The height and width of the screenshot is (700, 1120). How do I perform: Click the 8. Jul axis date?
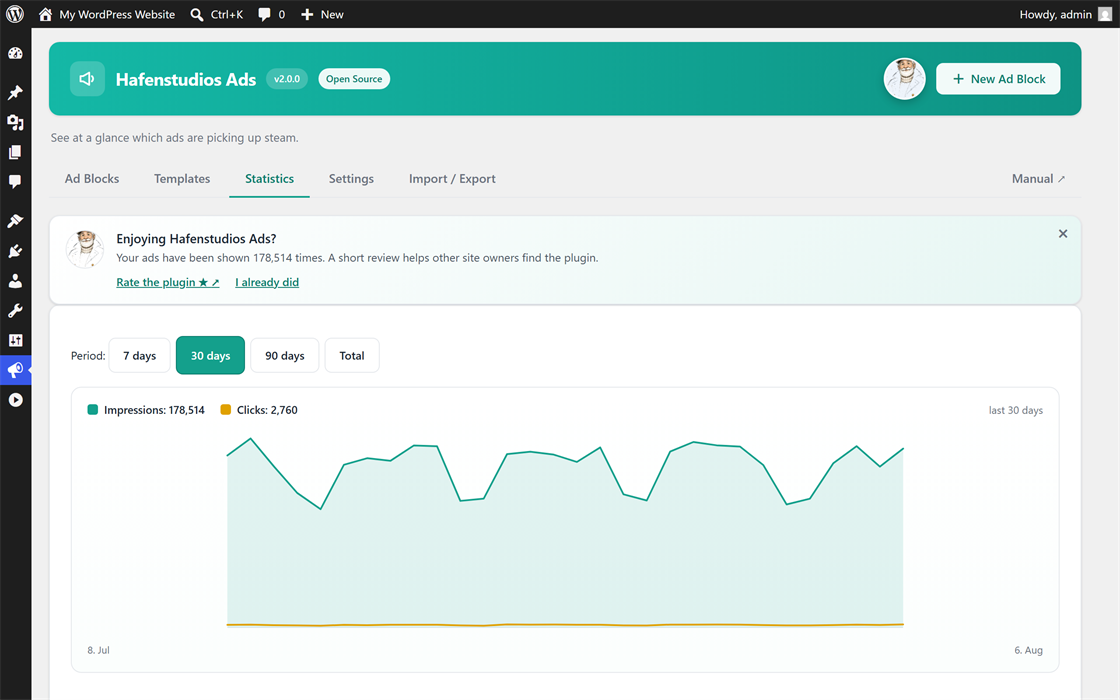click(x=99, y=650)
